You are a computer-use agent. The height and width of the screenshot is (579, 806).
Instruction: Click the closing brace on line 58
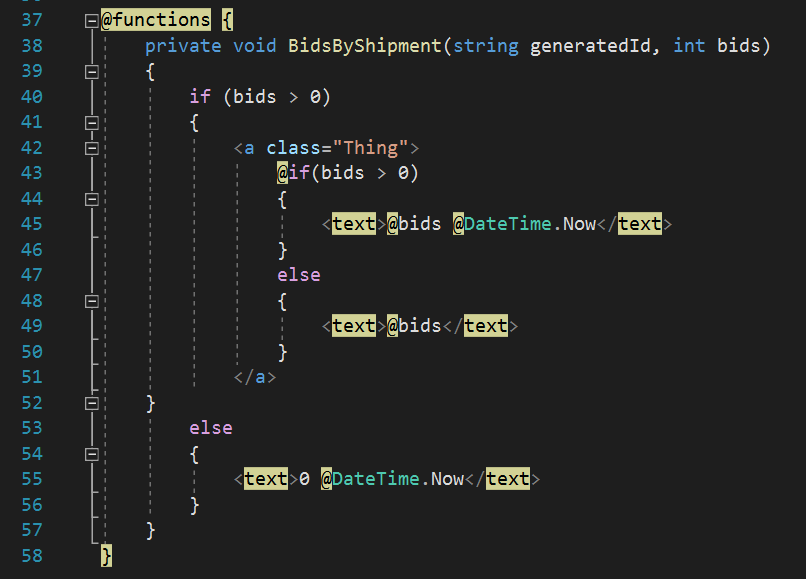pos(104,554)
